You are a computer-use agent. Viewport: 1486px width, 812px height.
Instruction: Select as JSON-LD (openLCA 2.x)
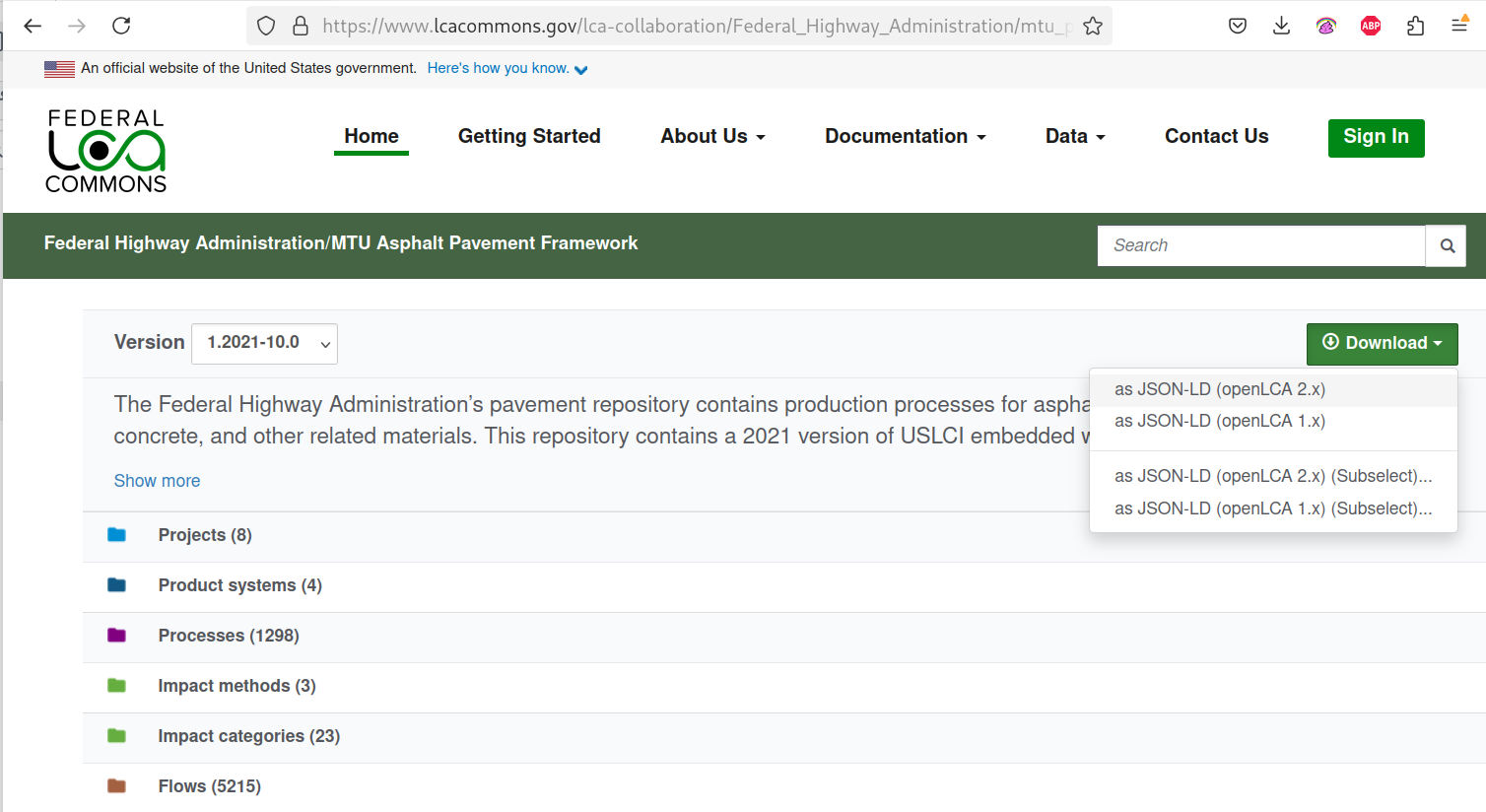coord(1273,390)
